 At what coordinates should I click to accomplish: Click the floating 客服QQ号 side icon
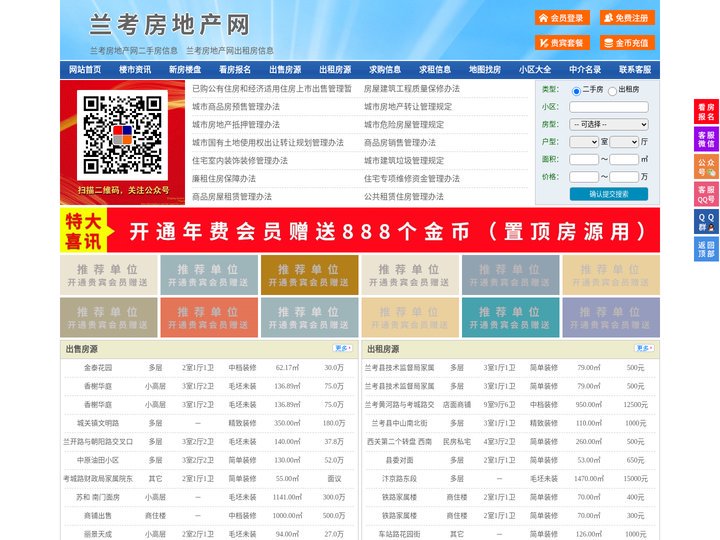click(x=706, y=194)
